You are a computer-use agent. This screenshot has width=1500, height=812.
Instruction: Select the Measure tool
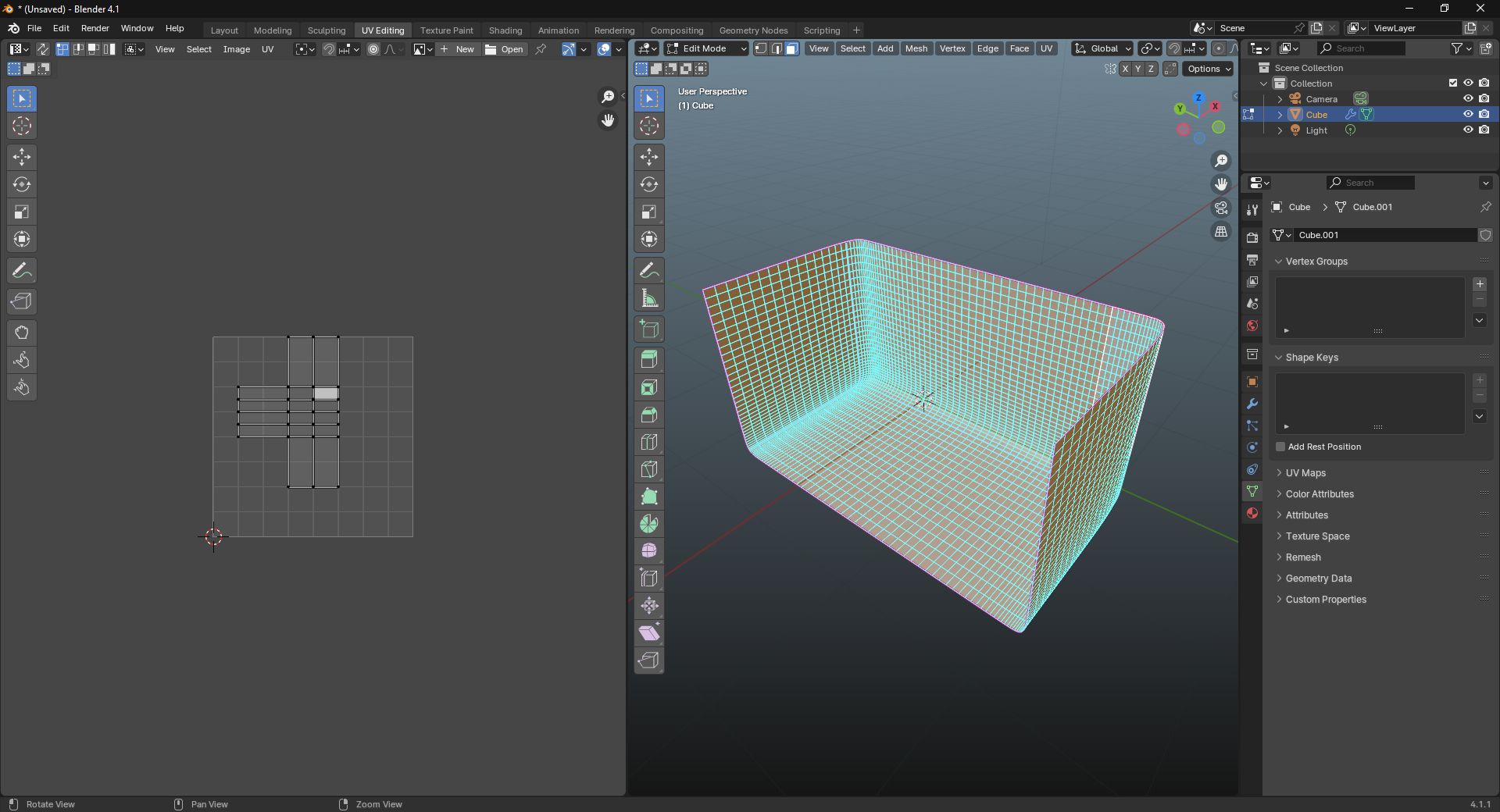click(649, 298)
